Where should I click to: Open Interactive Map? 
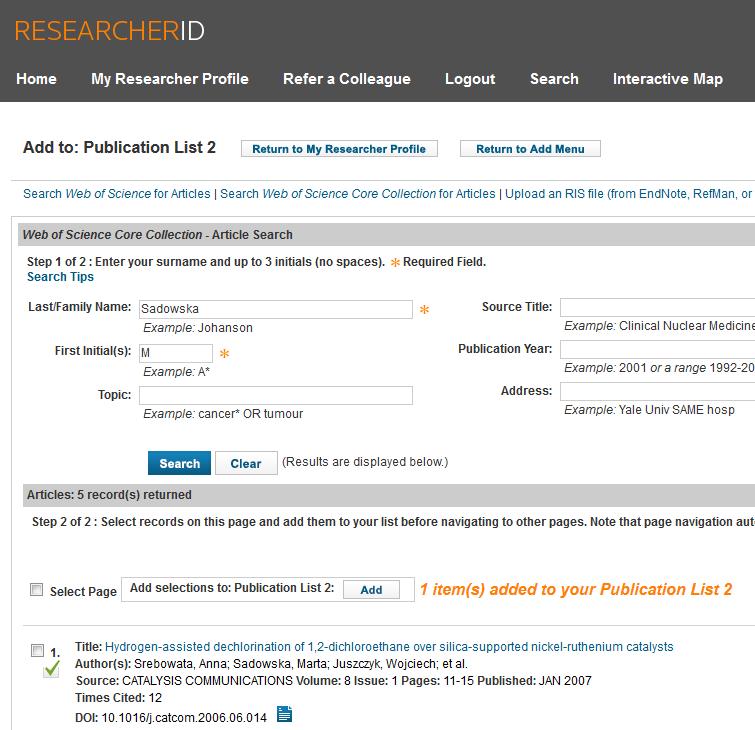pyautogui.click(x=668, y=78)
